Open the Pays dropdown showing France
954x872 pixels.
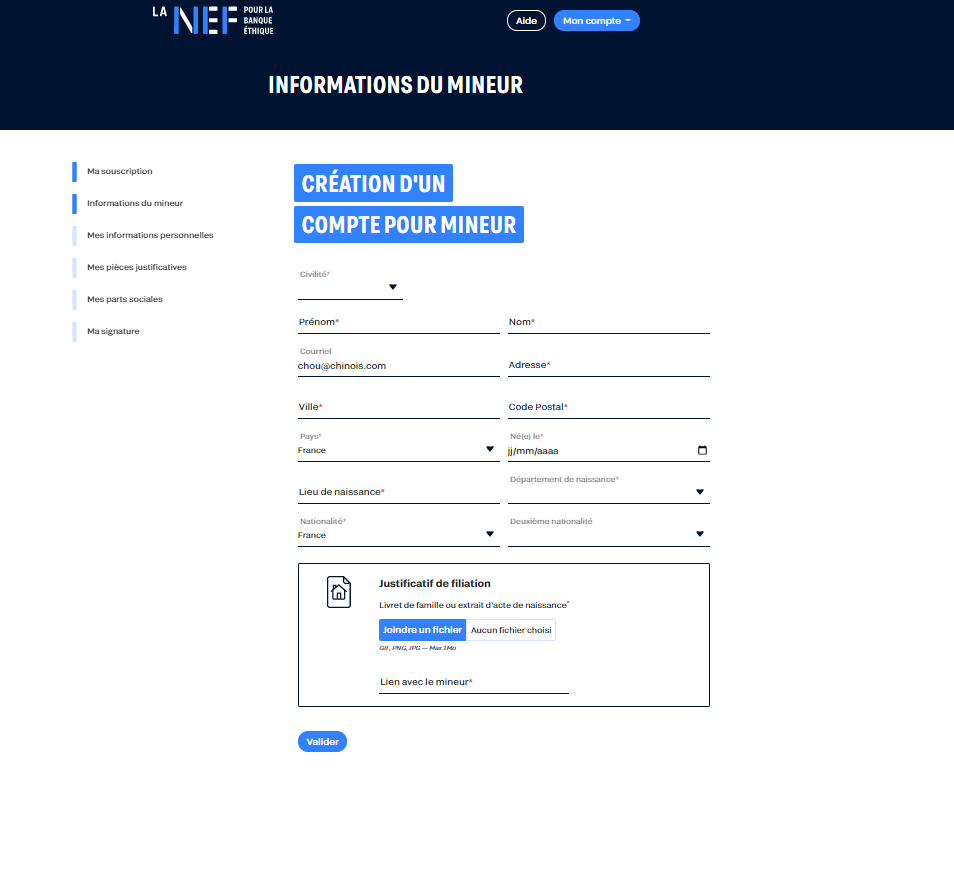399,450
